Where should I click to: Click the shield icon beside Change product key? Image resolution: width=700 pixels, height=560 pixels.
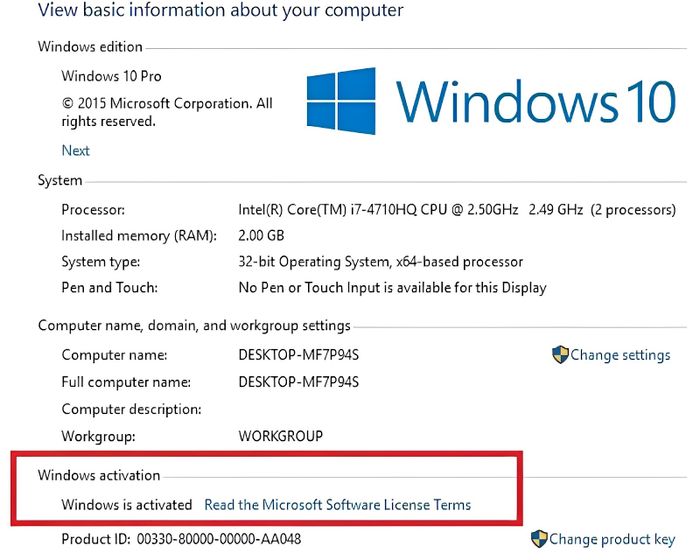(x=539, y=539)
